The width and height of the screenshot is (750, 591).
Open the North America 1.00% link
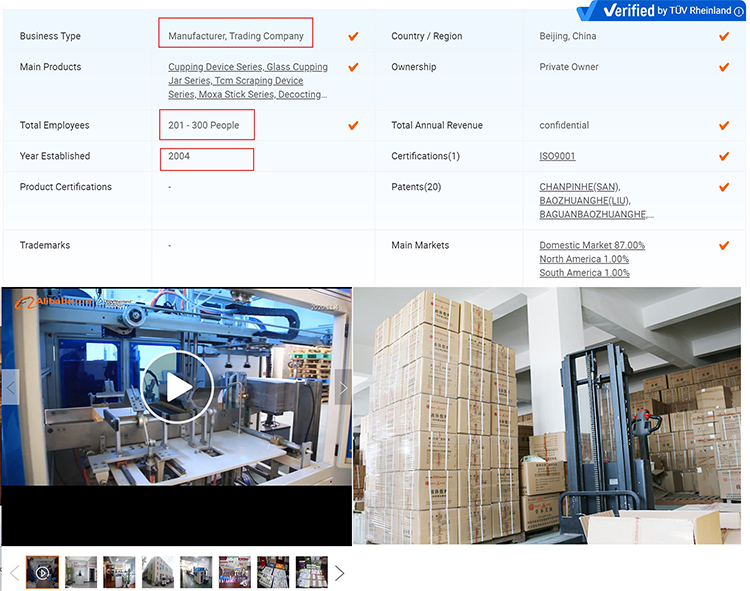pos(584,259)
